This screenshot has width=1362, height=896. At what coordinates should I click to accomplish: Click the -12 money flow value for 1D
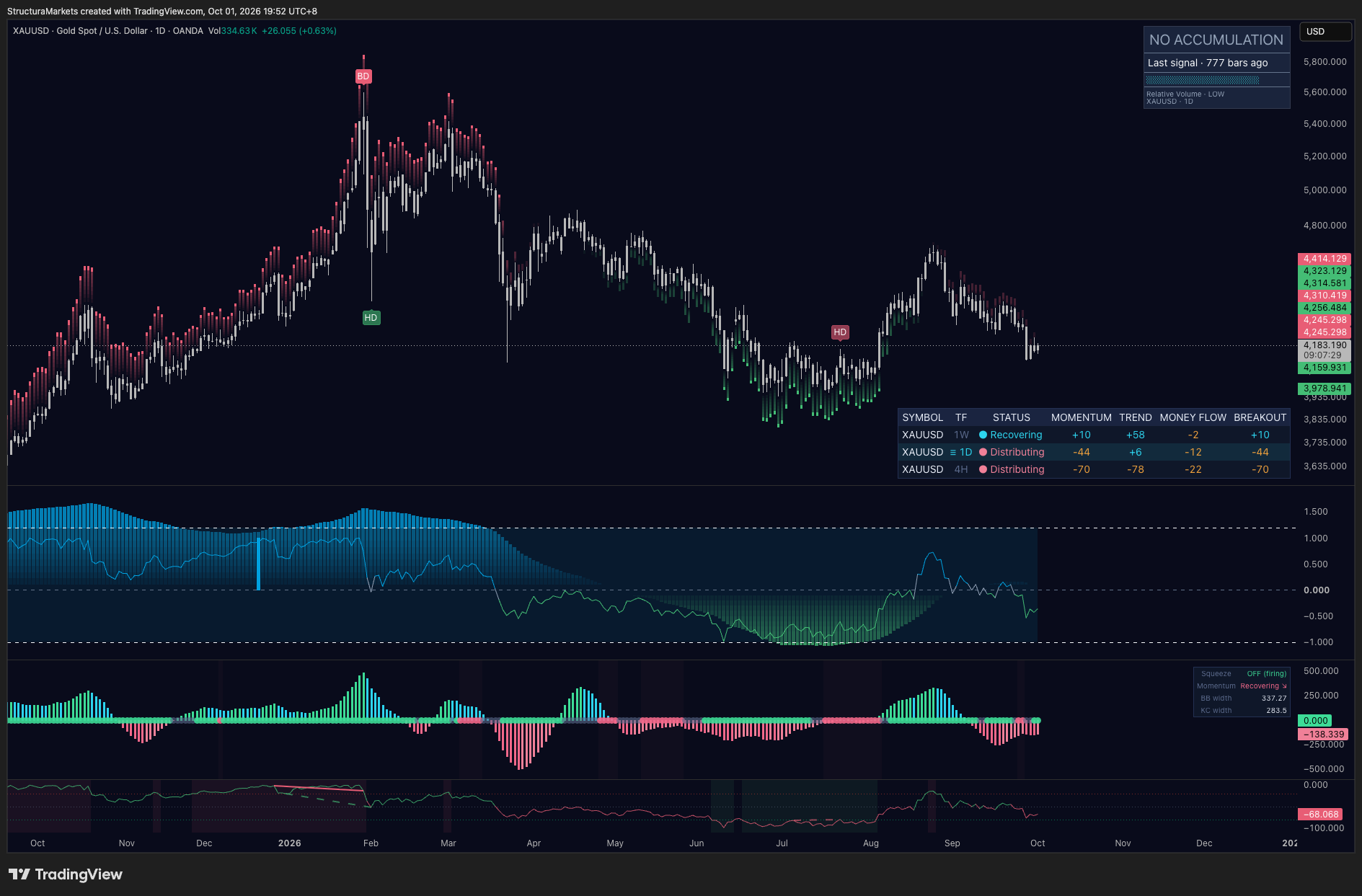pyautogui.click(x=1193, y=452)
